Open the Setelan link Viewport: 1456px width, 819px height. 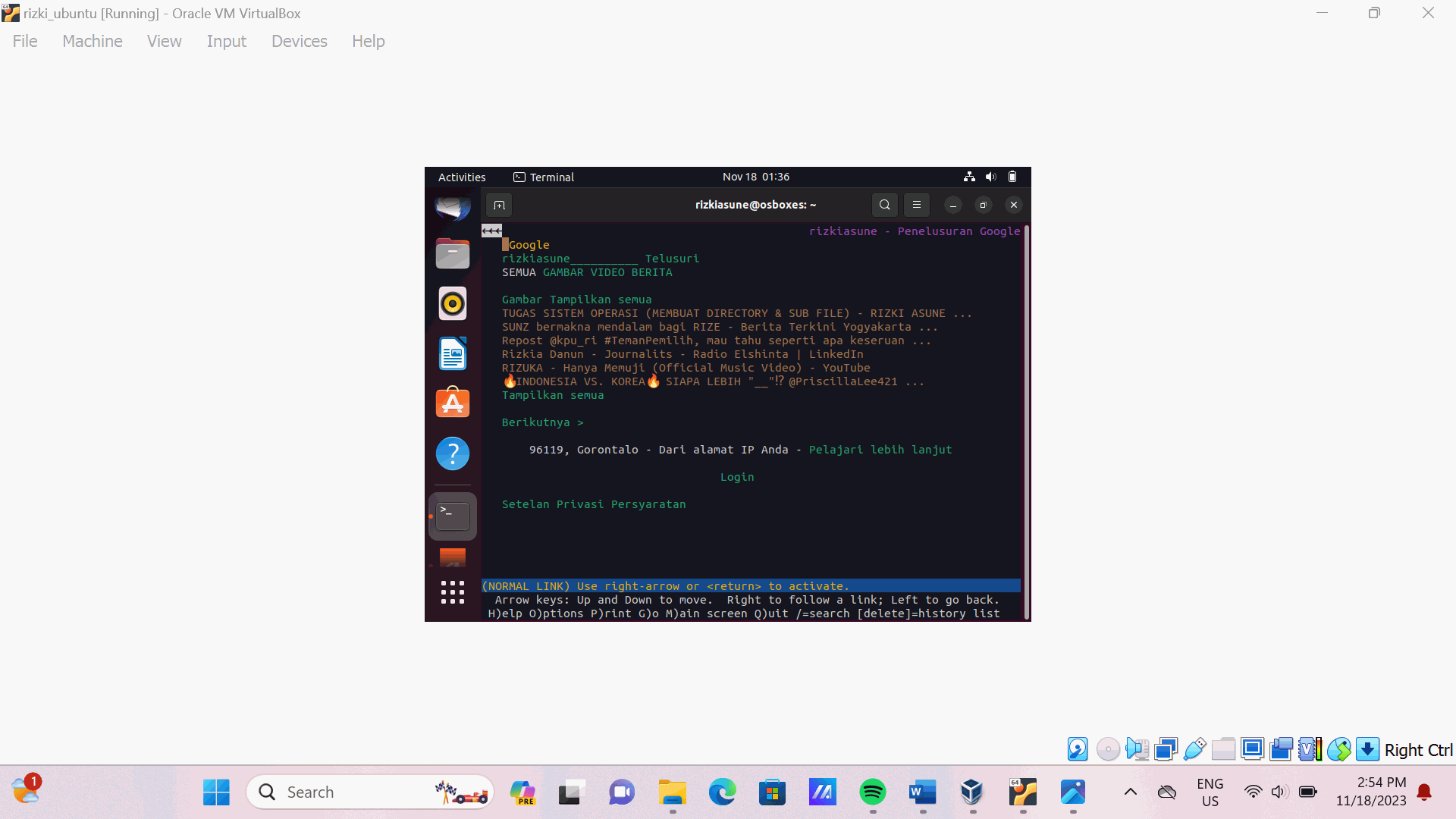[x=526, y=504]
